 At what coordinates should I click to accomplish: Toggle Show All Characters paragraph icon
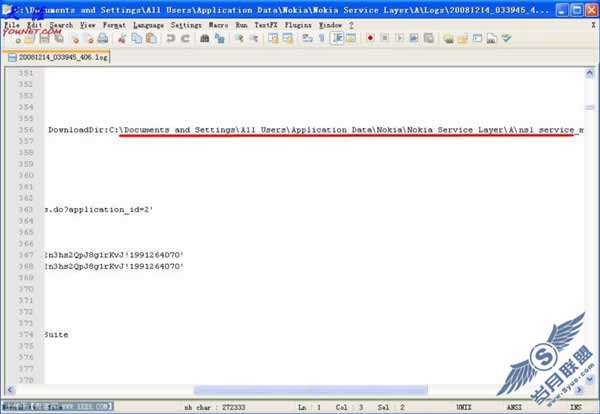(322, 39)
